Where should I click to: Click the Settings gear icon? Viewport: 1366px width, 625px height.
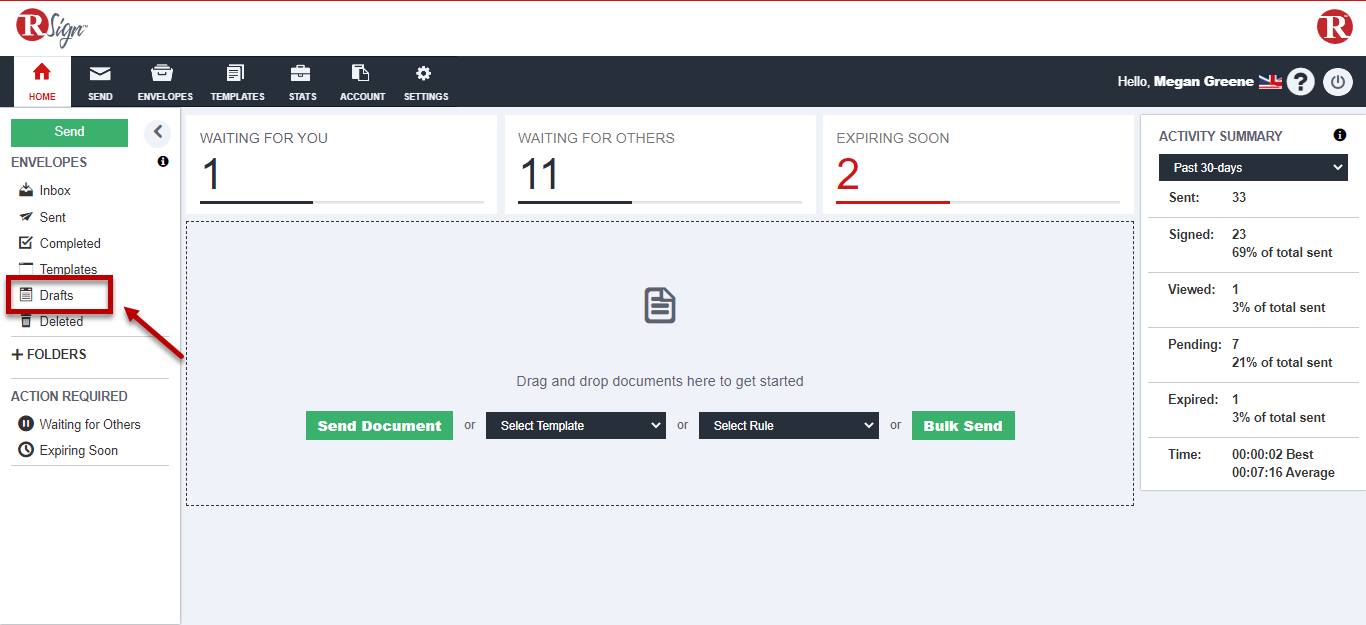pos(424,73)
